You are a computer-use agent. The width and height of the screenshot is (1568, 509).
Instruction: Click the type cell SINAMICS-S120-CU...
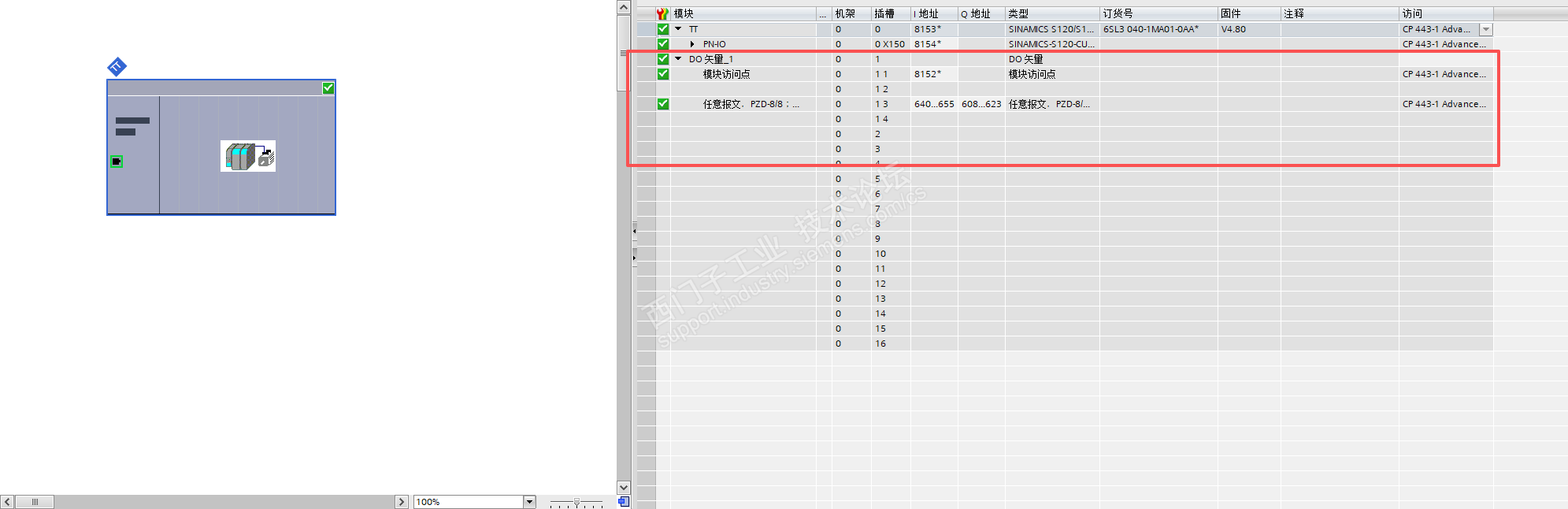tap(1051, 44)
